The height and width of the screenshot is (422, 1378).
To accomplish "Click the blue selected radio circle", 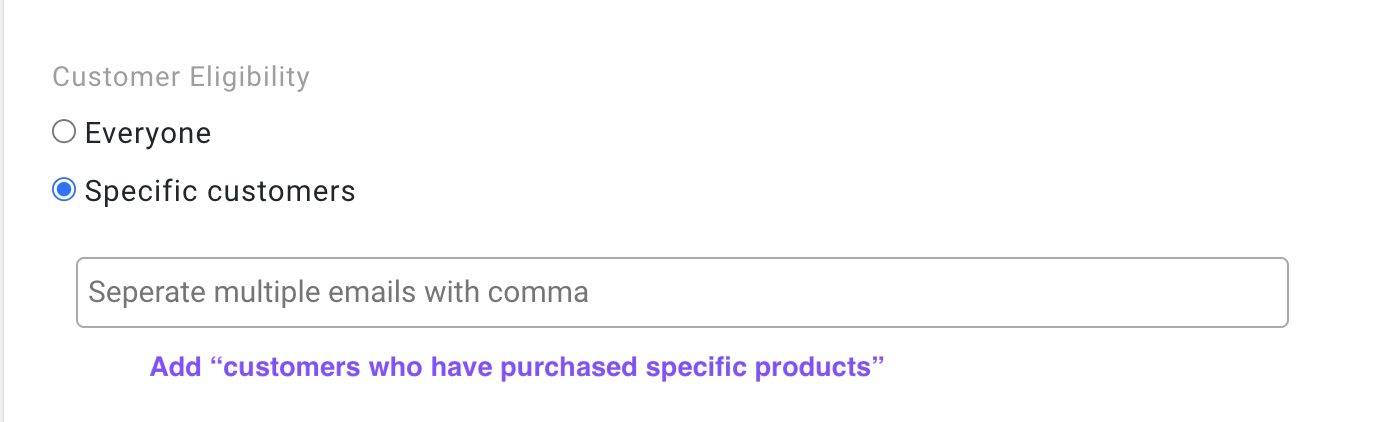I will point(64,190).
